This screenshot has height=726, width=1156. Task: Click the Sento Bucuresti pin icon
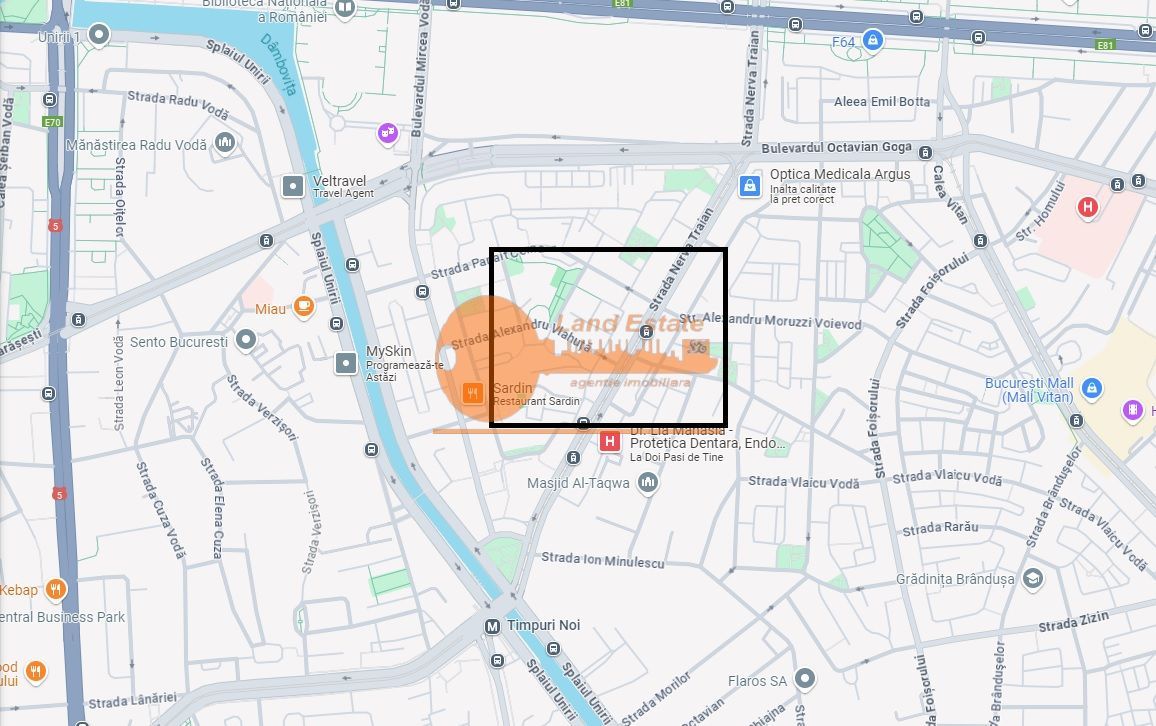coord(246,341)
